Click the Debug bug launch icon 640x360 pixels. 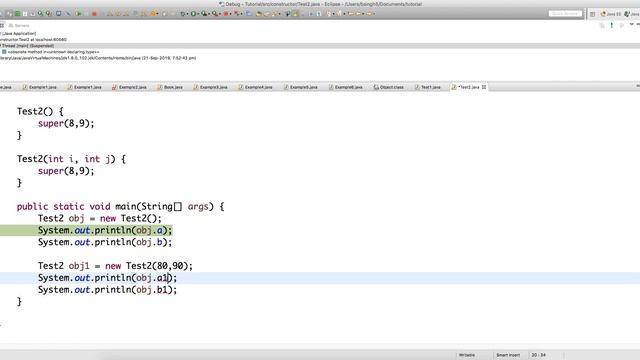click(x=183, y=13)
